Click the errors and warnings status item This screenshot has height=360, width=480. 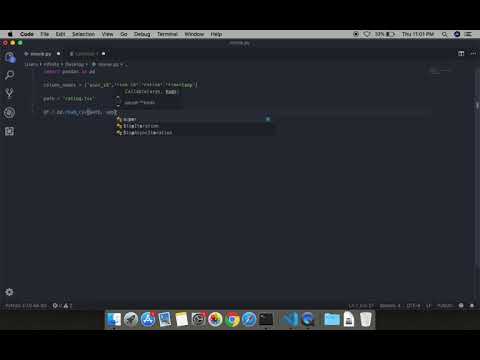[62, 305]
